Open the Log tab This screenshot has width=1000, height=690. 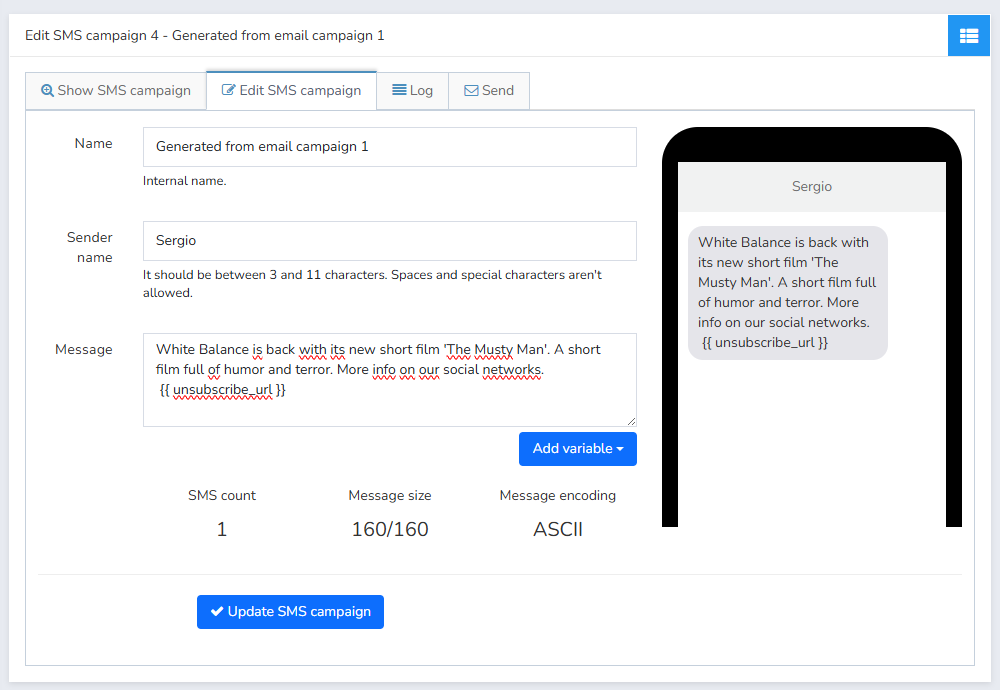coord(413,91)
